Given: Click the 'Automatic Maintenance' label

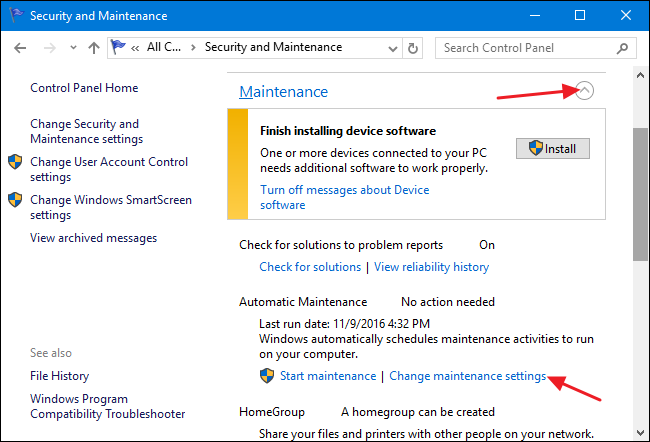Looking at the screenshot, I should (303, 302).
